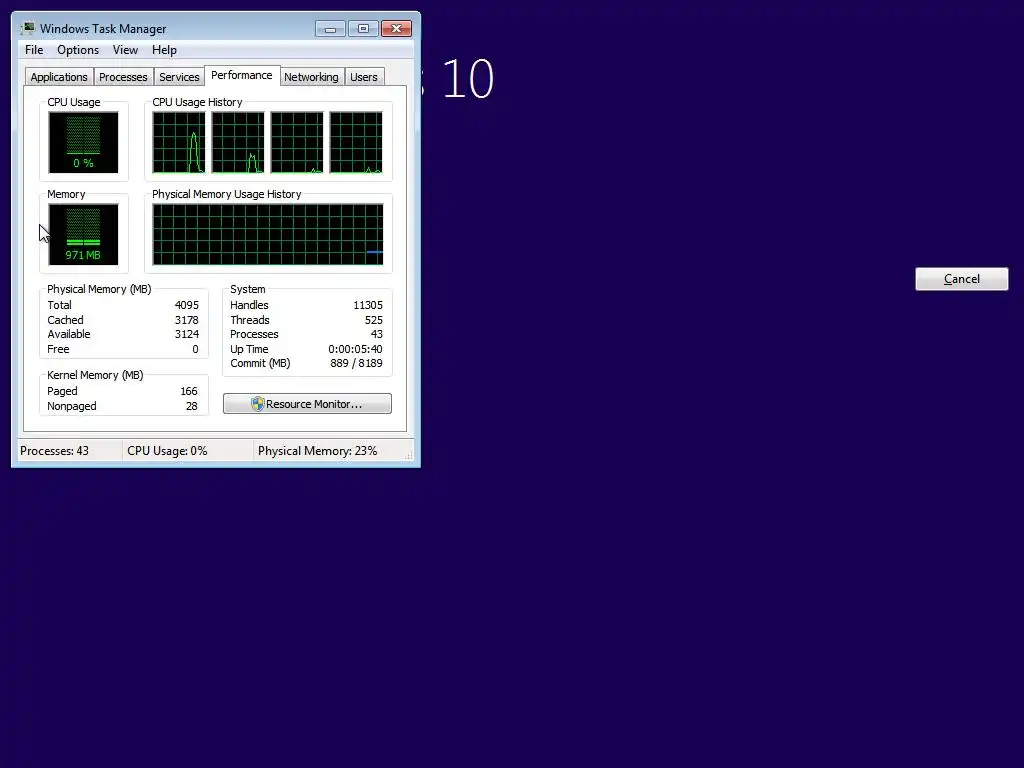Click the Processes value 43 under System
Screen dimensions: 1024x768
point(376,334)
